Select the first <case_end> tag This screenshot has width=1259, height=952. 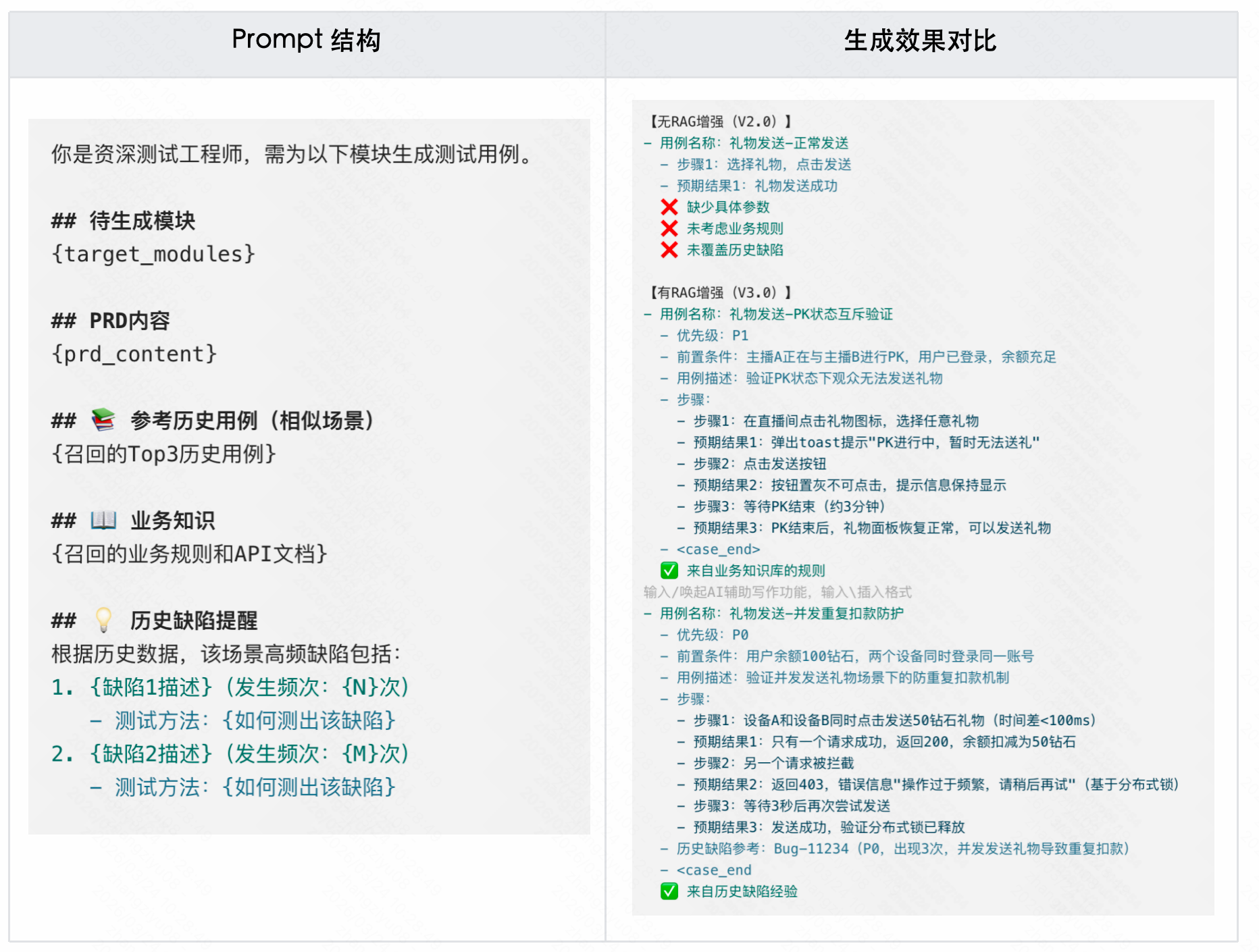[x=718, y=549]
